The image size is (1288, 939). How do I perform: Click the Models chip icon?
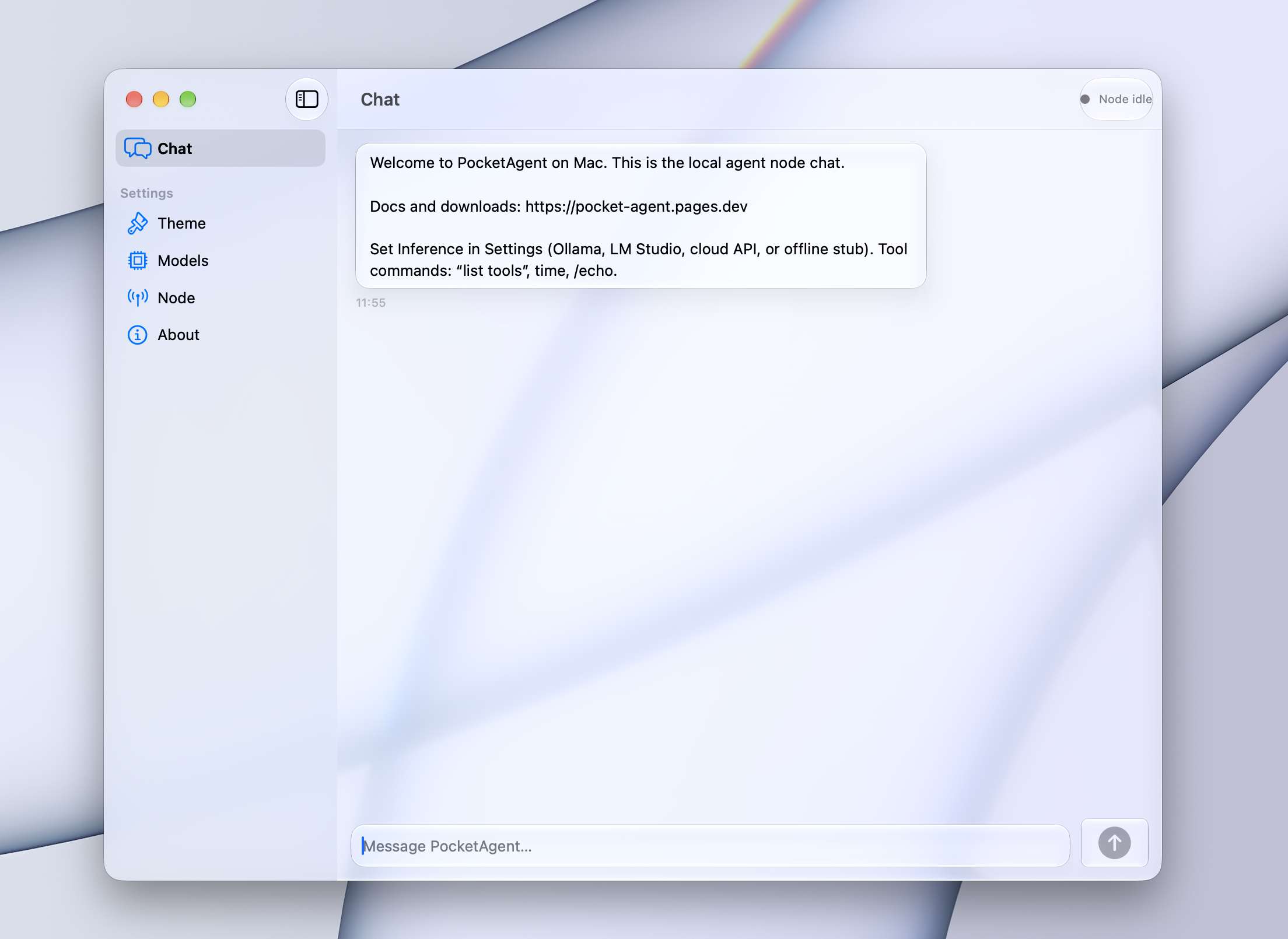coord(138,261)
